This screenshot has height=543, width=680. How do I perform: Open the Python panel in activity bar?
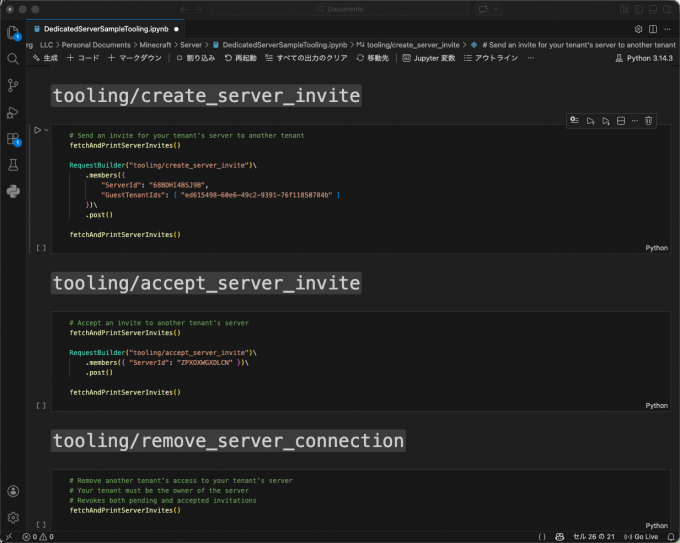click(13, 191)
